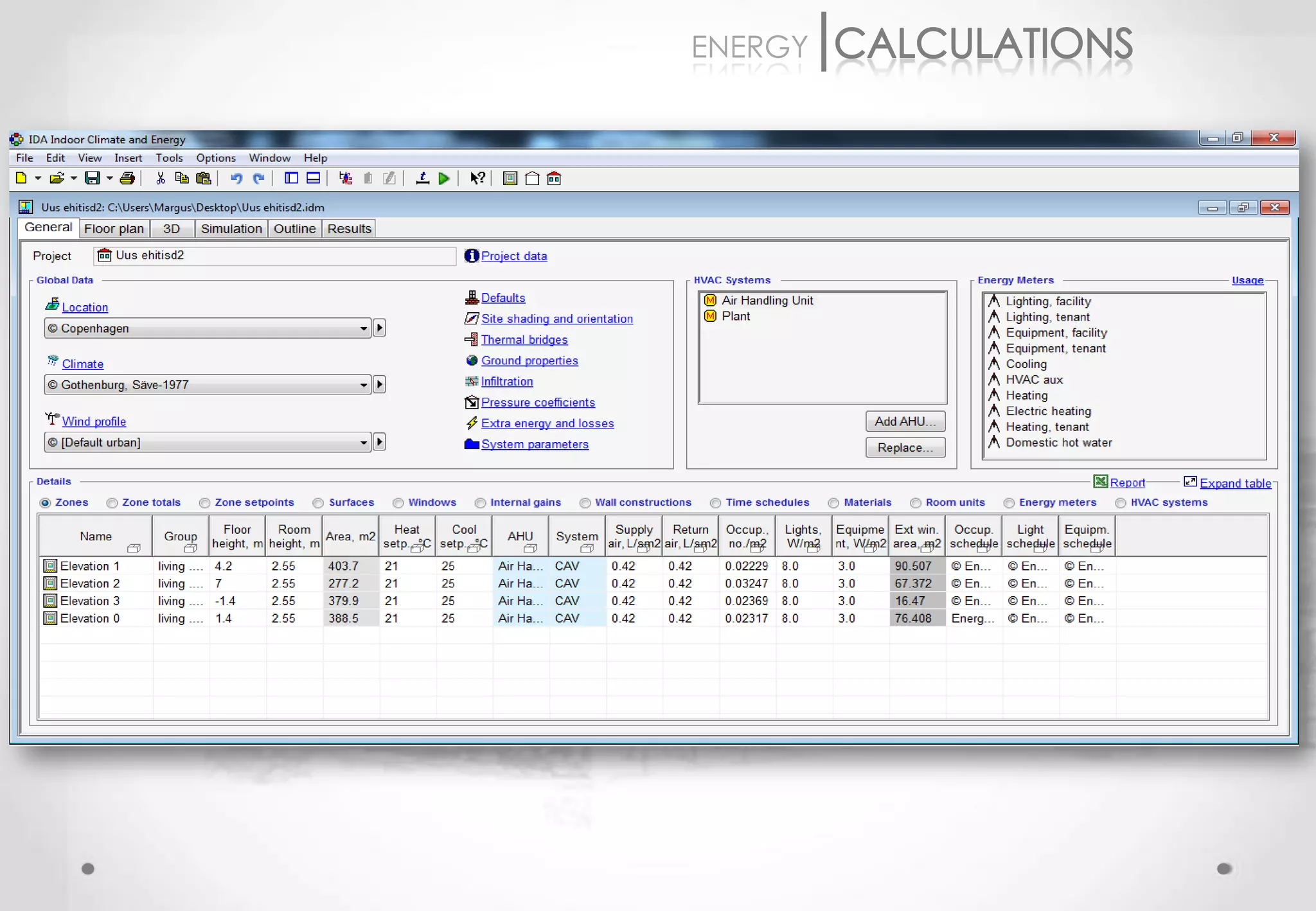This screenshot has height=911, width=1316.
Task: Select the Energy meters radio button
Action: (x=1009, y=503)
